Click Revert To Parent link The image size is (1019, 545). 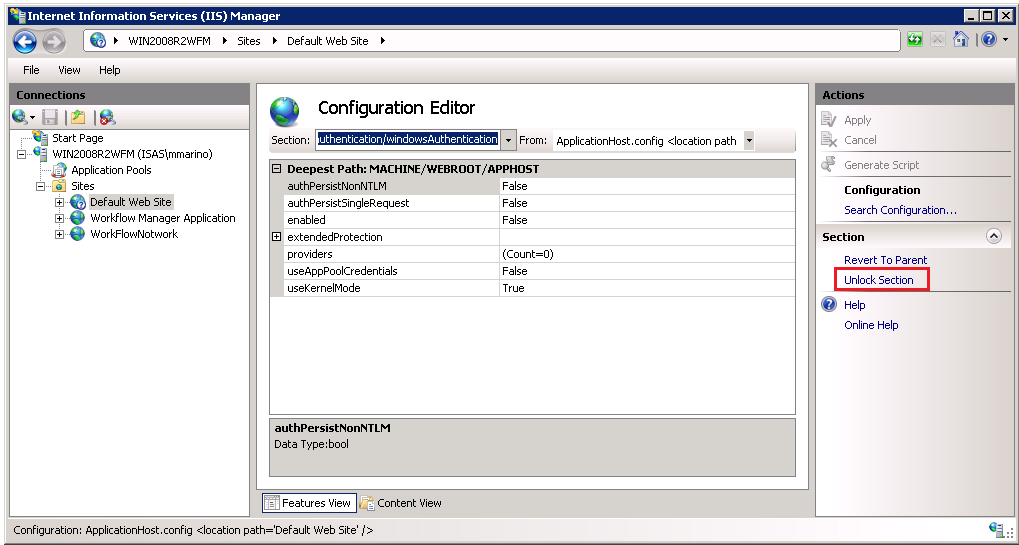pos(885,260)
